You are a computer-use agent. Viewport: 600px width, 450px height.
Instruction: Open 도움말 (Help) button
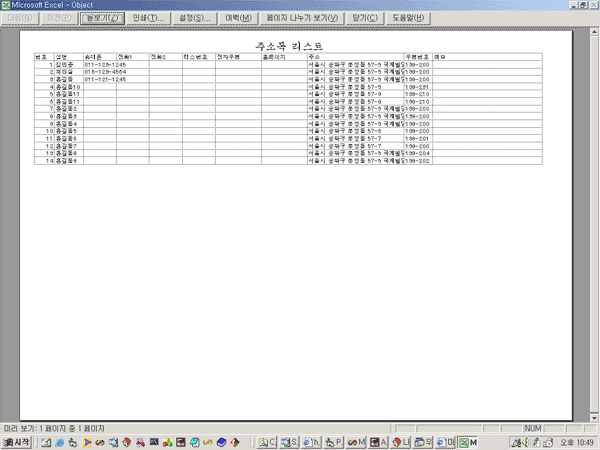coord(411,18)
